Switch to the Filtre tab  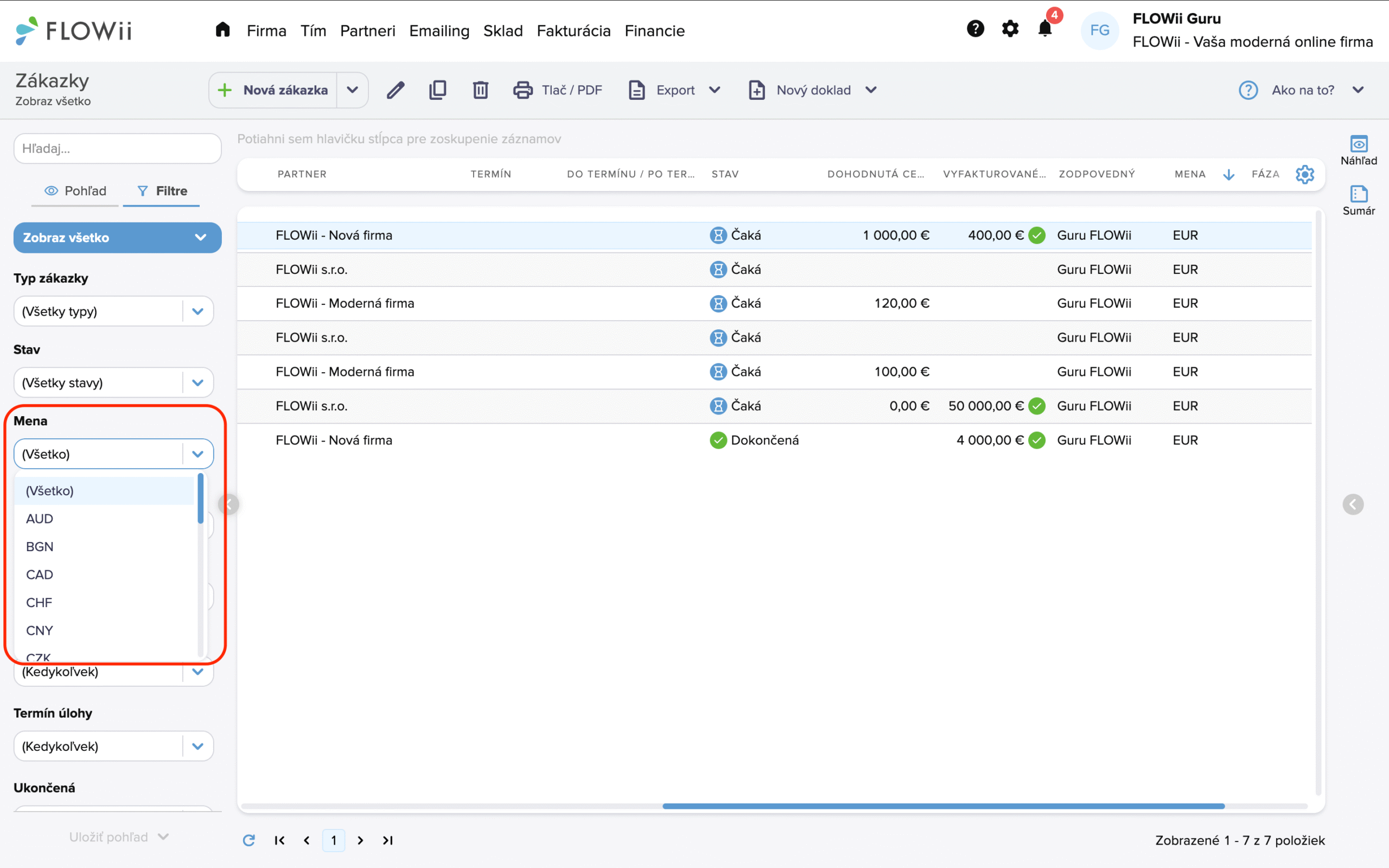point(162,190)
